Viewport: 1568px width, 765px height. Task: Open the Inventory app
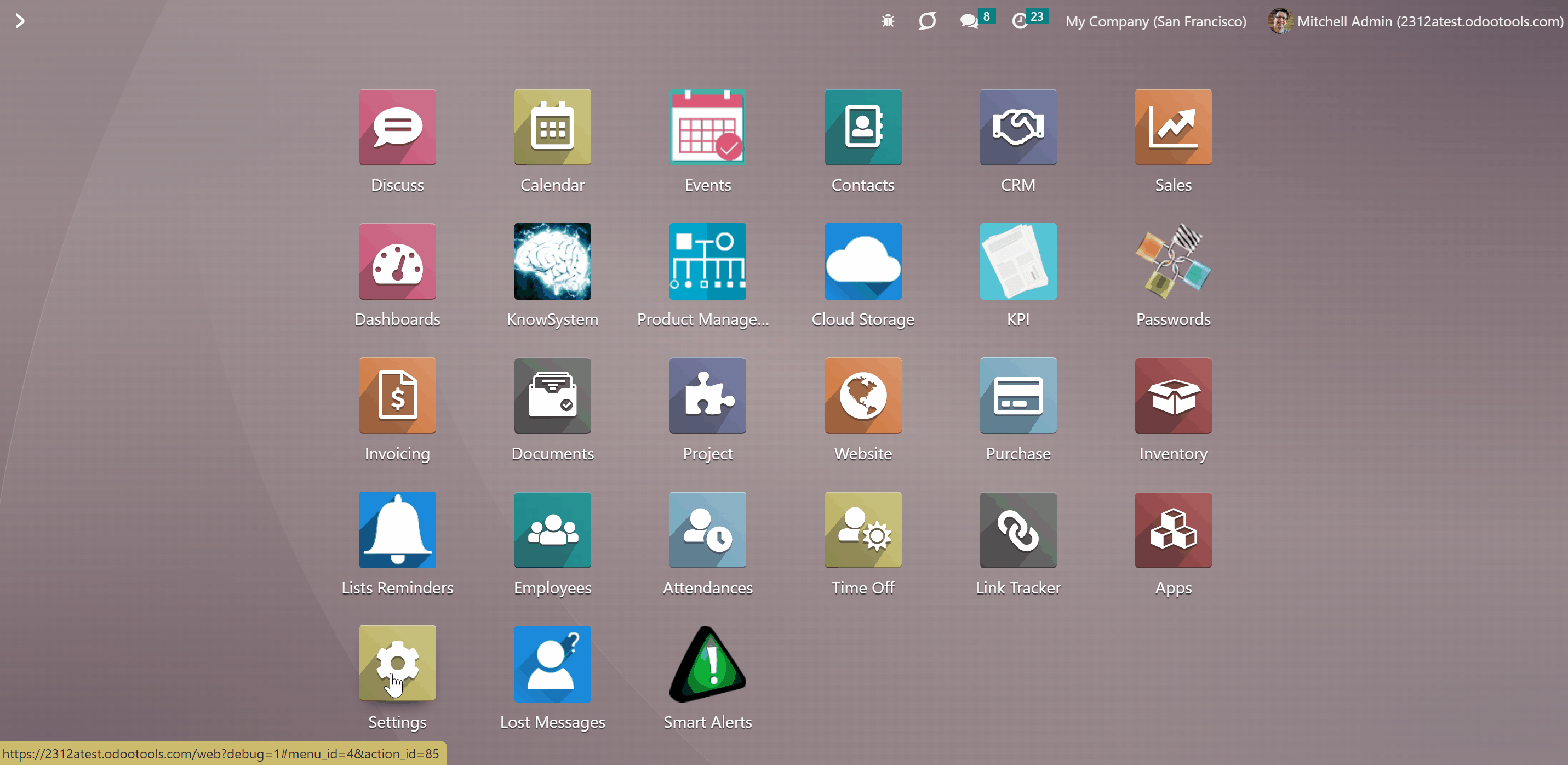click(x=1174, y=396)
